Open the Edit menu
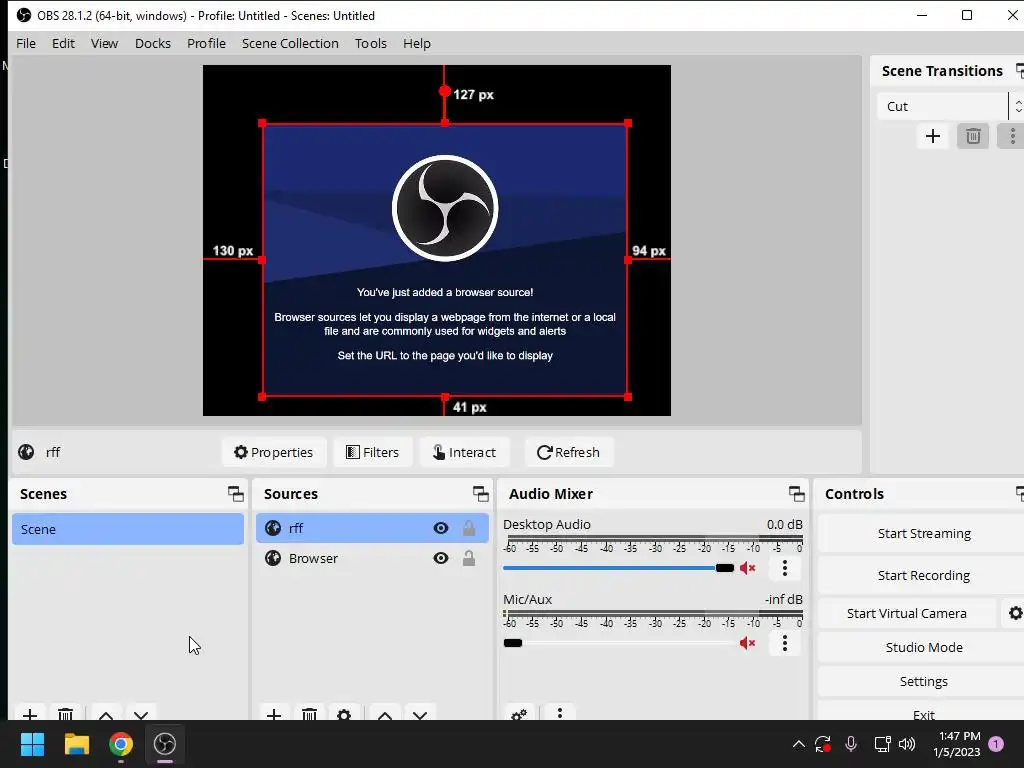Image resolution: width=1024 pixels, height=768 pixels. pos(63,43)
